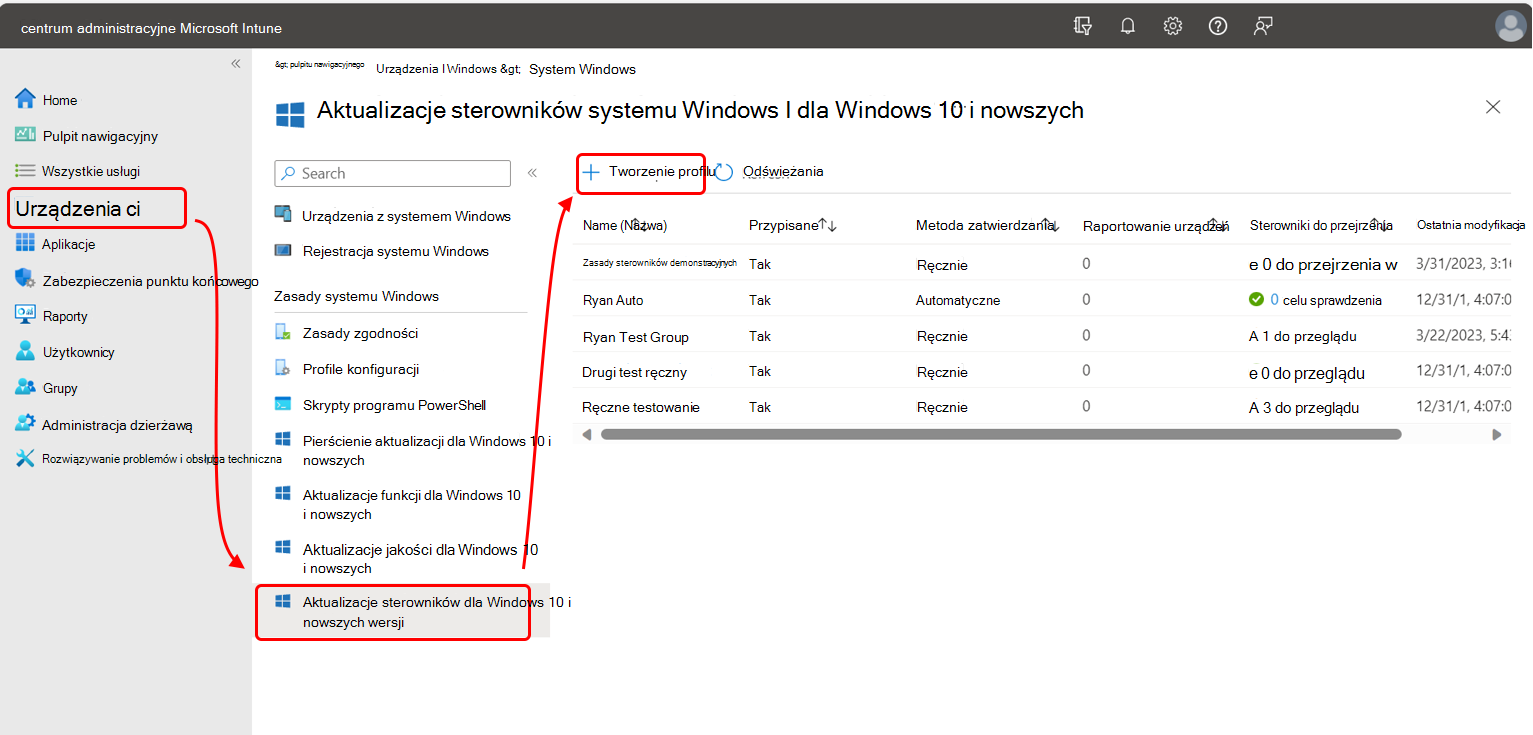Open the settings gear in header
The image size is (1533, 735).
pos(1173,27)
